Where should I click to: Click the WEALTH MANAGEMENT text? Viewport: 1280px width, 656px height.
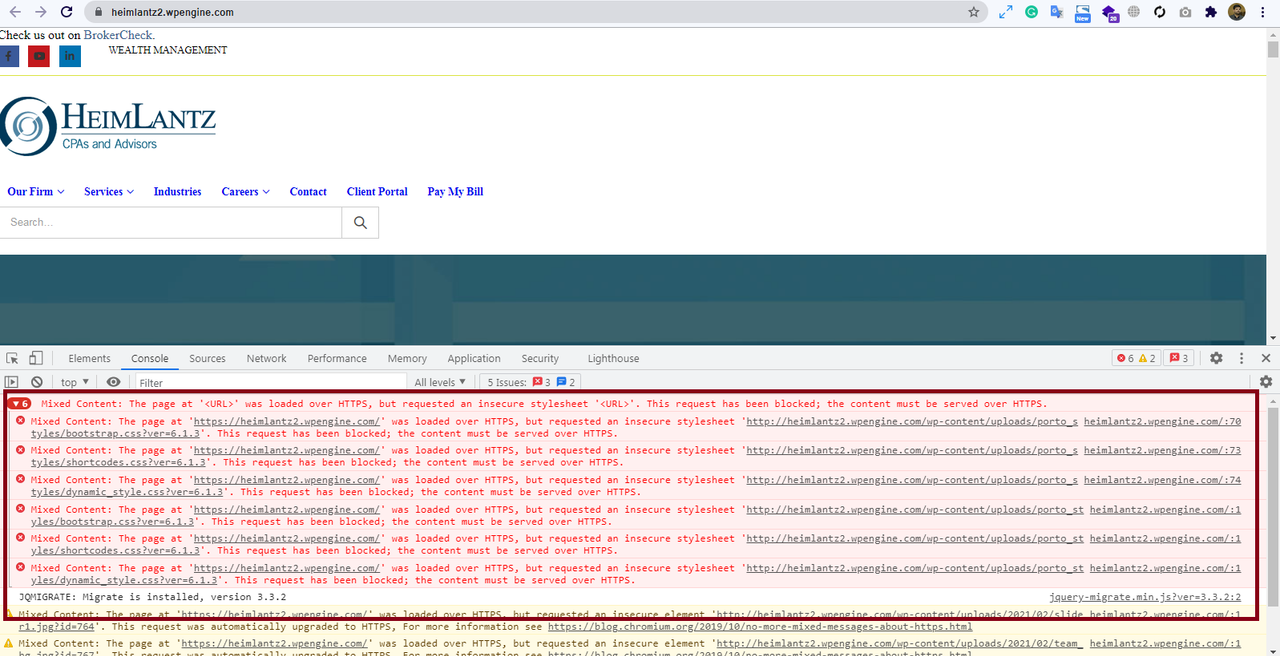[x=168, y=50]
